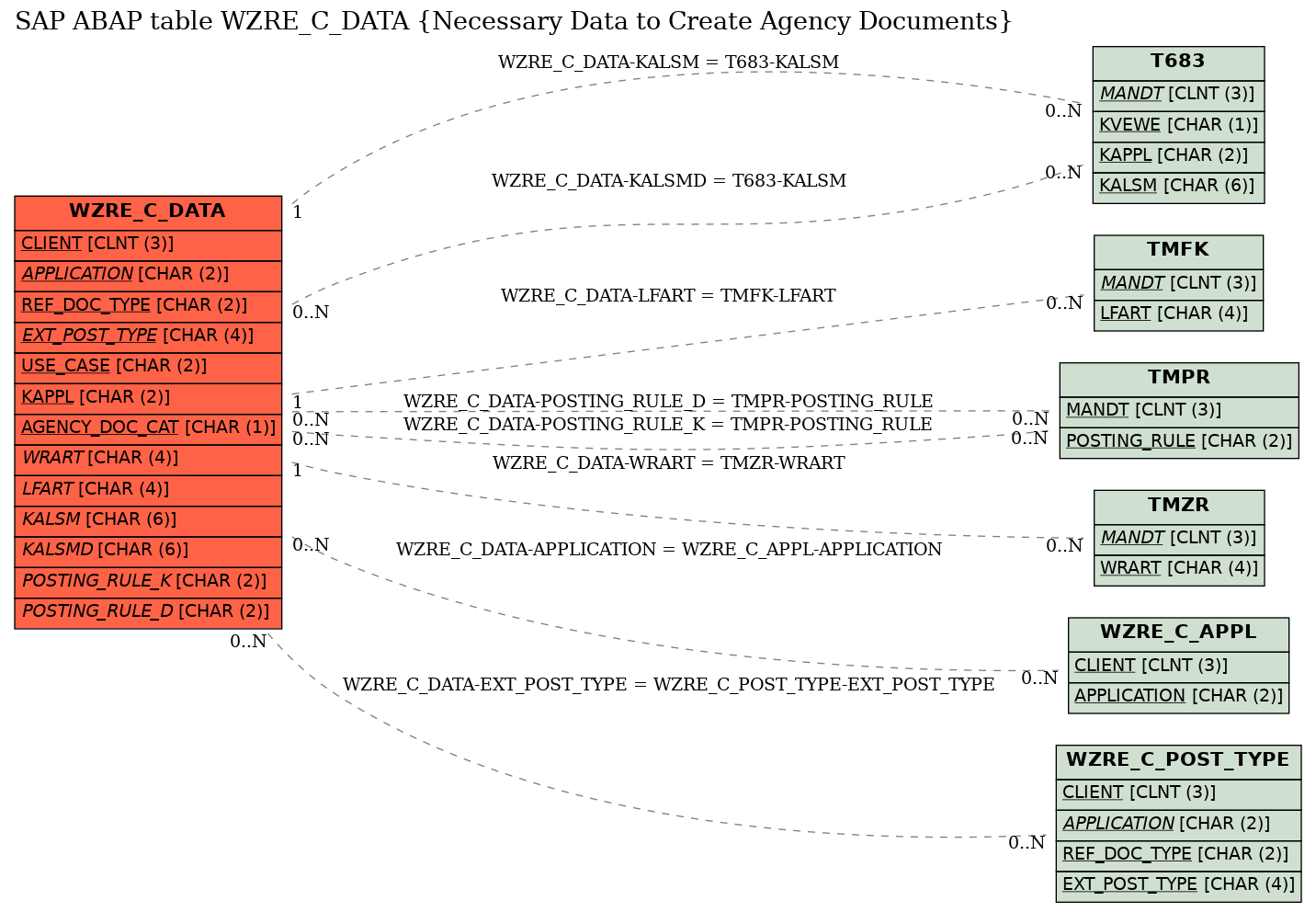Click the POSTING_RULE_K = TMPR-POSTING_RULE label
This screenshot has width=1316, height=912.
coord(668,425)
